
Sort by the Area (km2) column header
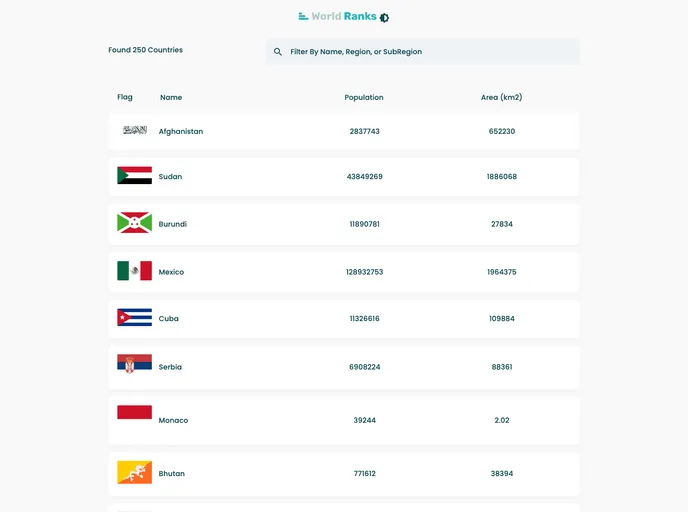(x=501, y=98)
